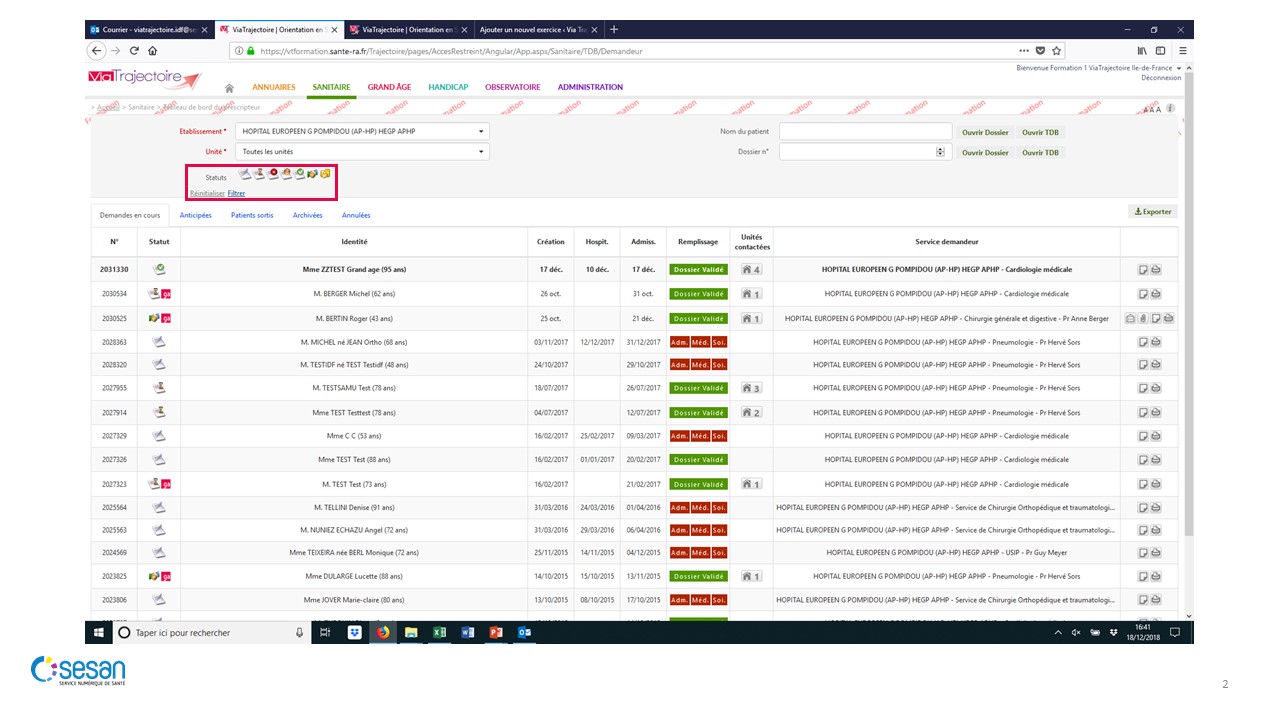Expand the Etablissement dropdown
The image size is (1280, 720).
pyautogui.click(x=481, y=131)
